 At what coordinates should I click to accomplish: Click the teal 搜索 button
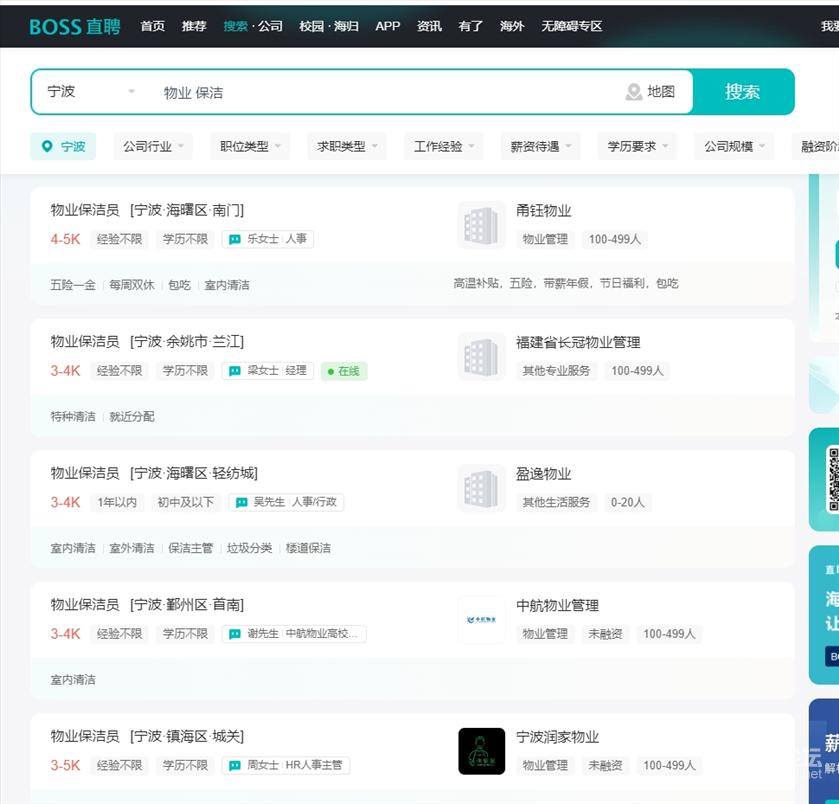[x=743, y=91]
